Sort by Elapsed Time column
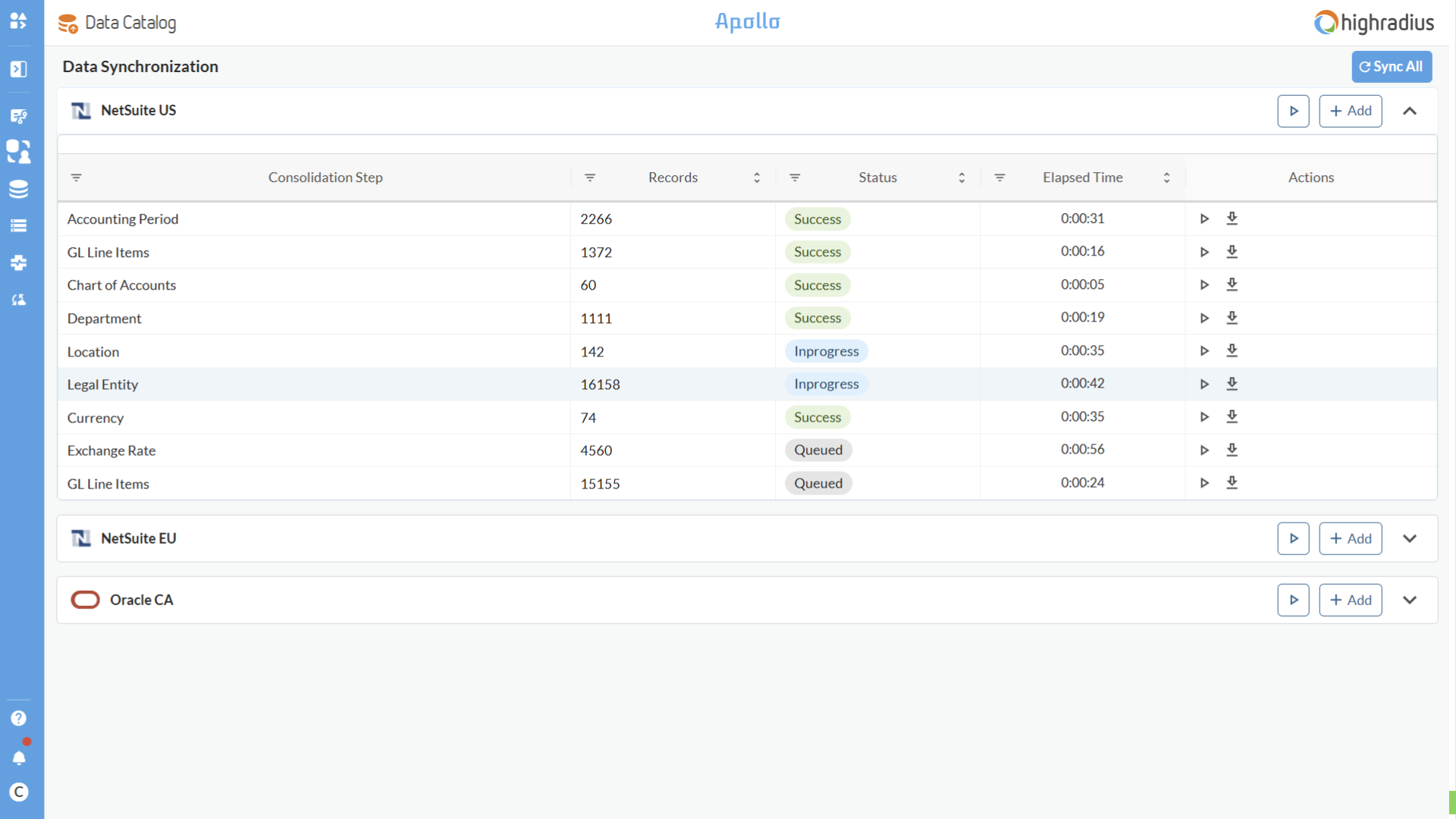Viewport: 1456px width, 819px height. coord(1166,177)
